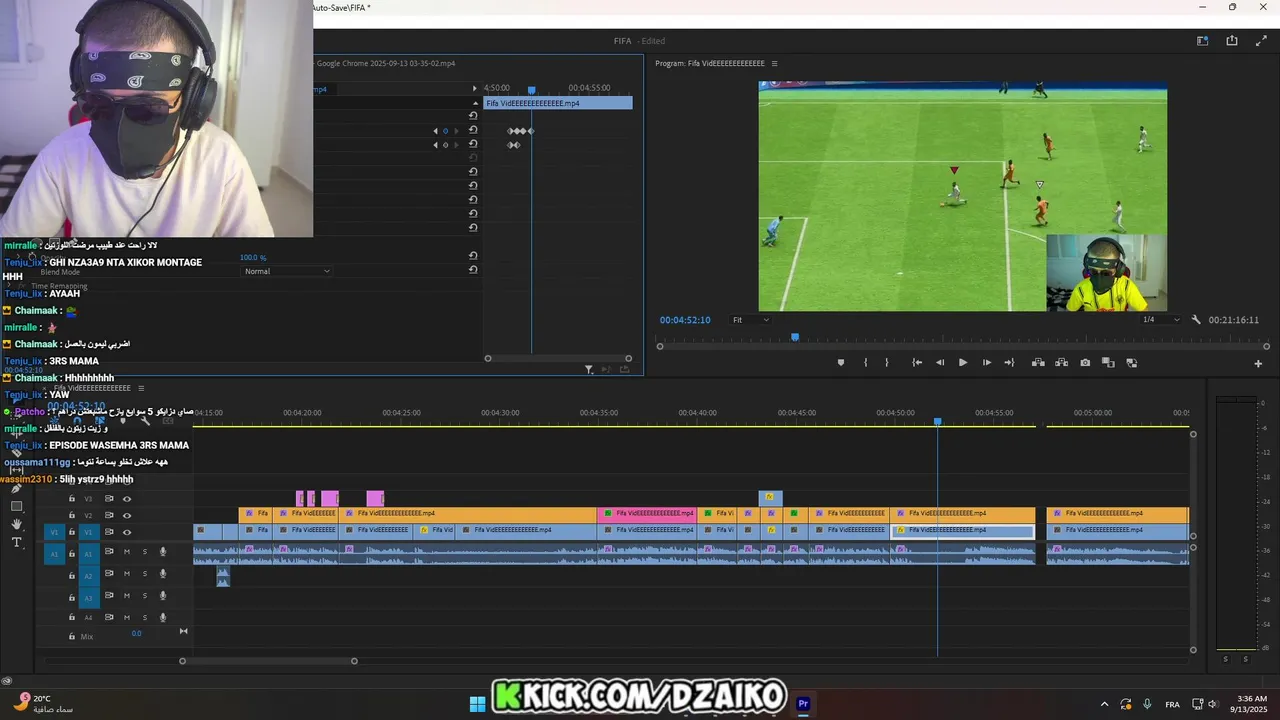
Task: Reset the Opacity 100.0 % parameter
Action: tap(473, 256)
